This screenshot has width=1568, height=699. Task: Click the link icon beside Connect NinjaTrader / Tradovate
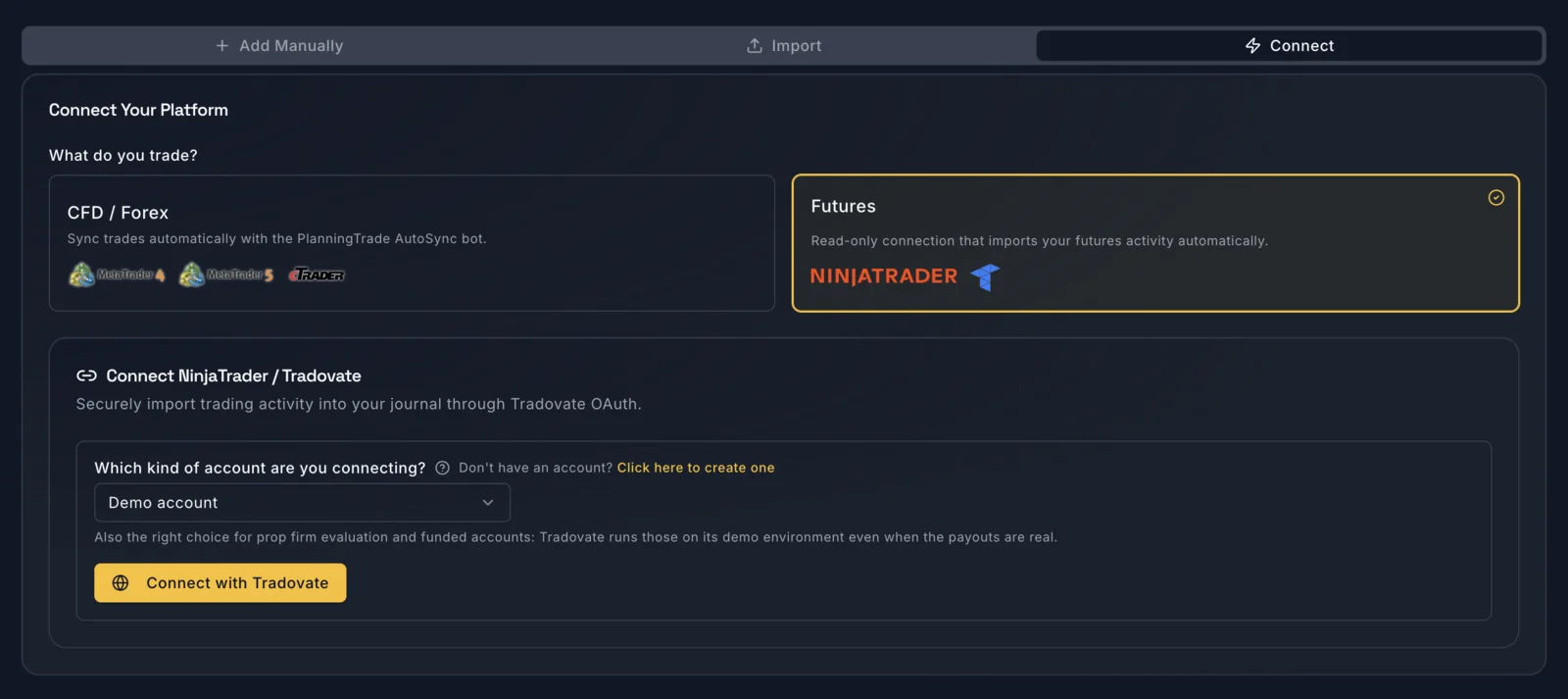tap(86, 375)
